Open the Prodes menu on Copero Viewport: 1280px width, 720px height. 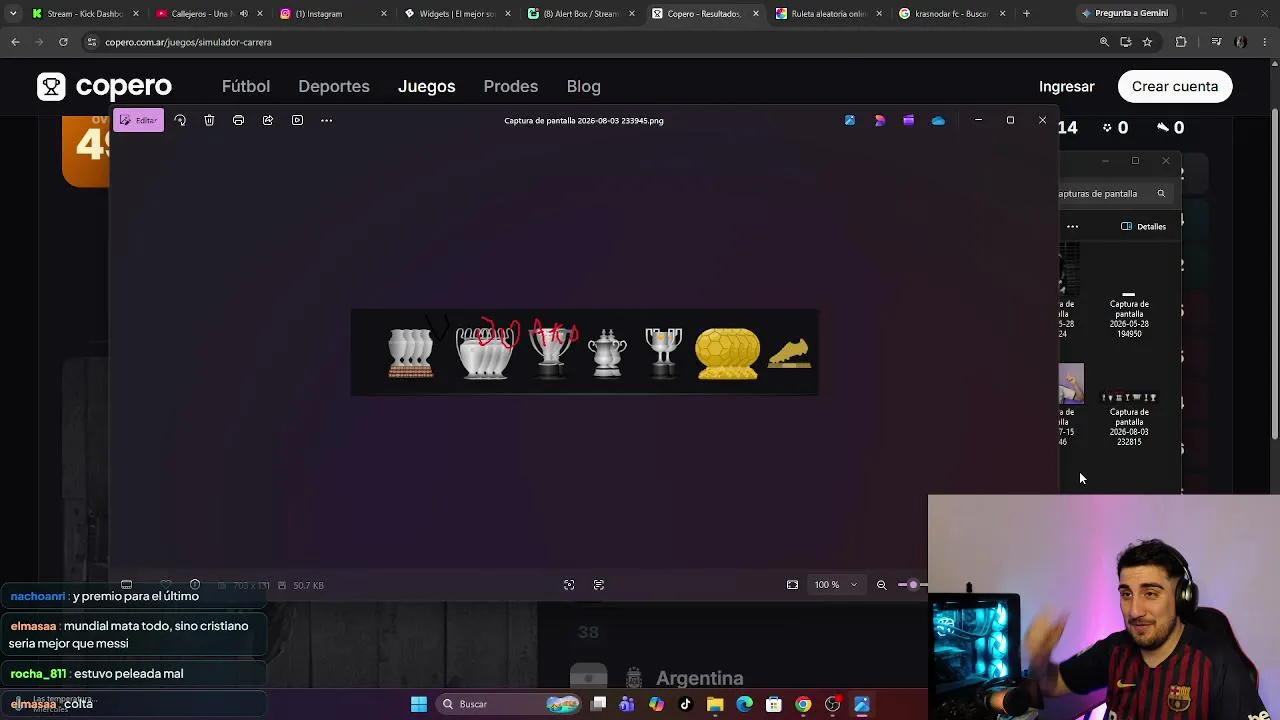coord(510,86)
